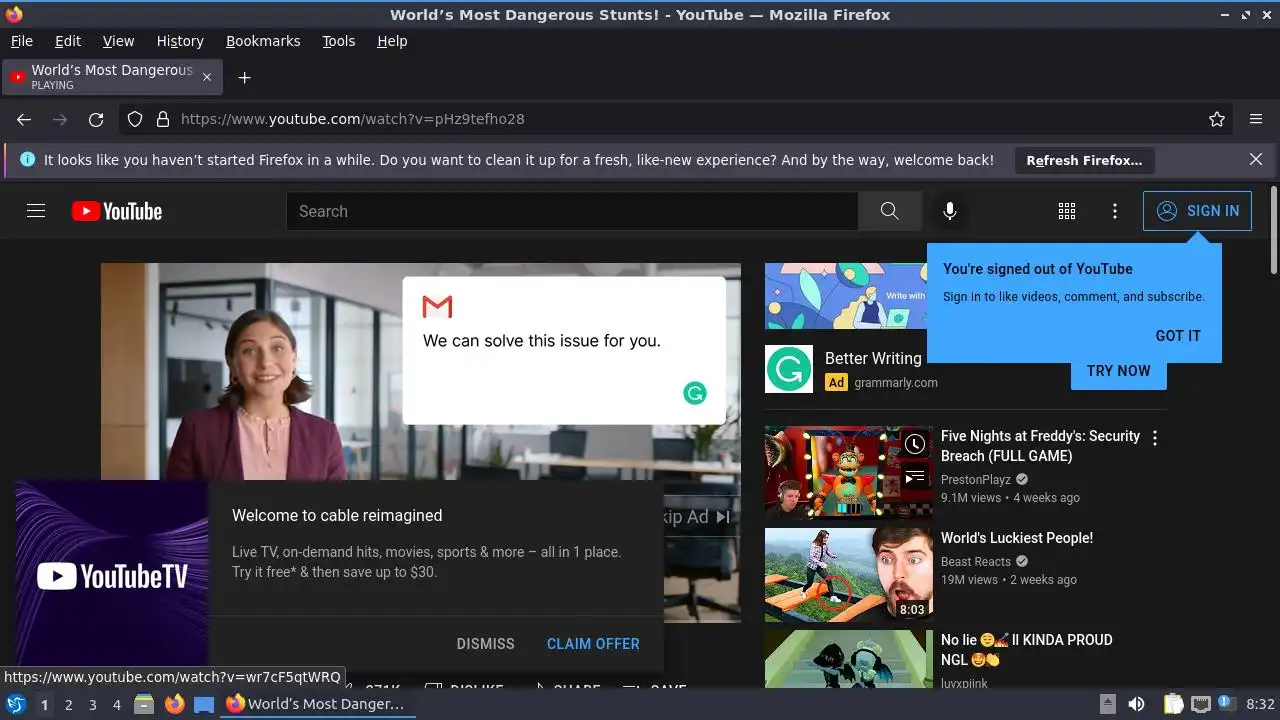The image size is (1280, 720).
Task: Open the YouTube guide hamburger menu
Action: (x=36, y=211)
